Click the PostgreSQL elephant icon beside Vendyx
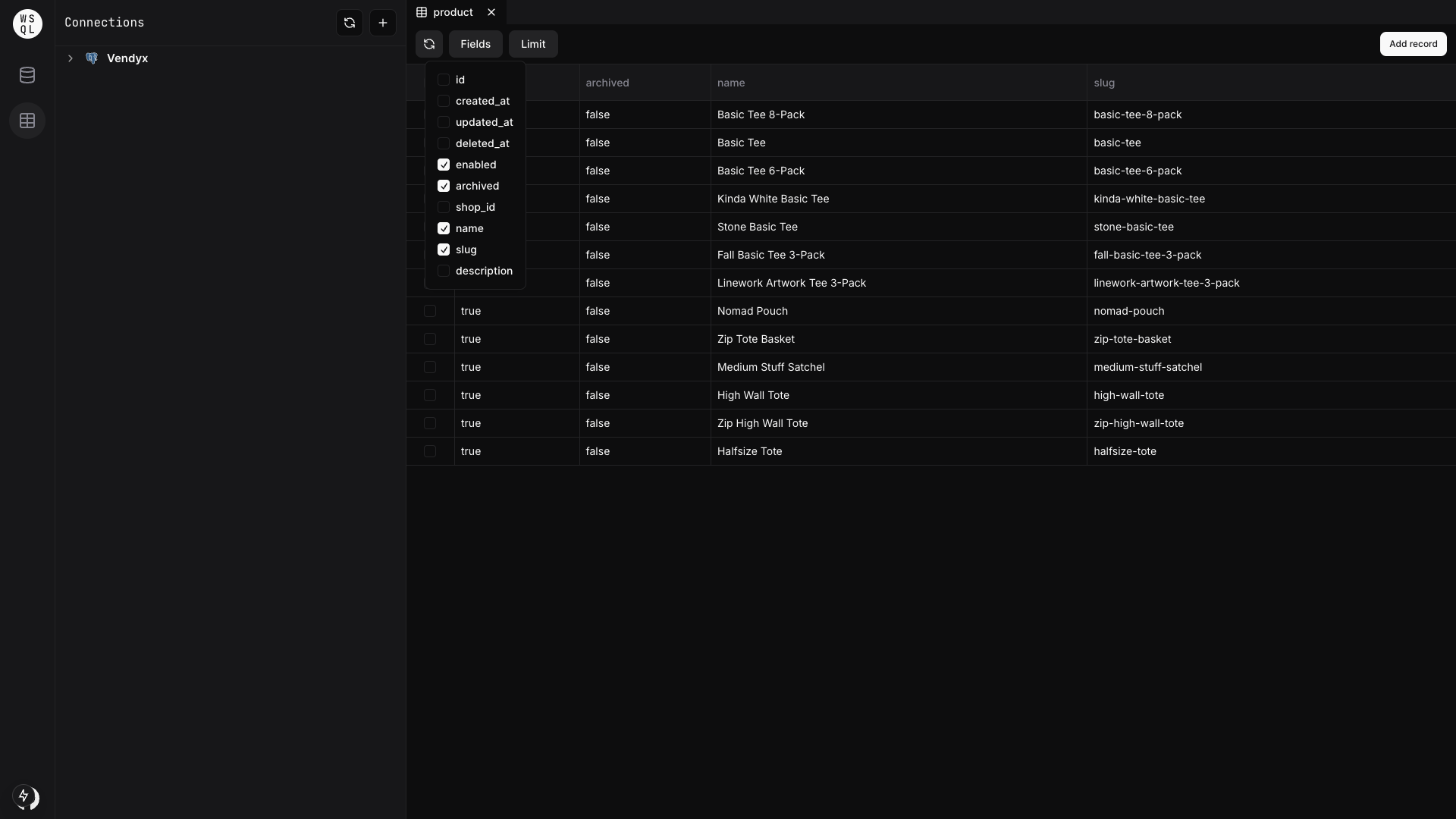This screenshot has width=1456, height=819. [92, 58]
